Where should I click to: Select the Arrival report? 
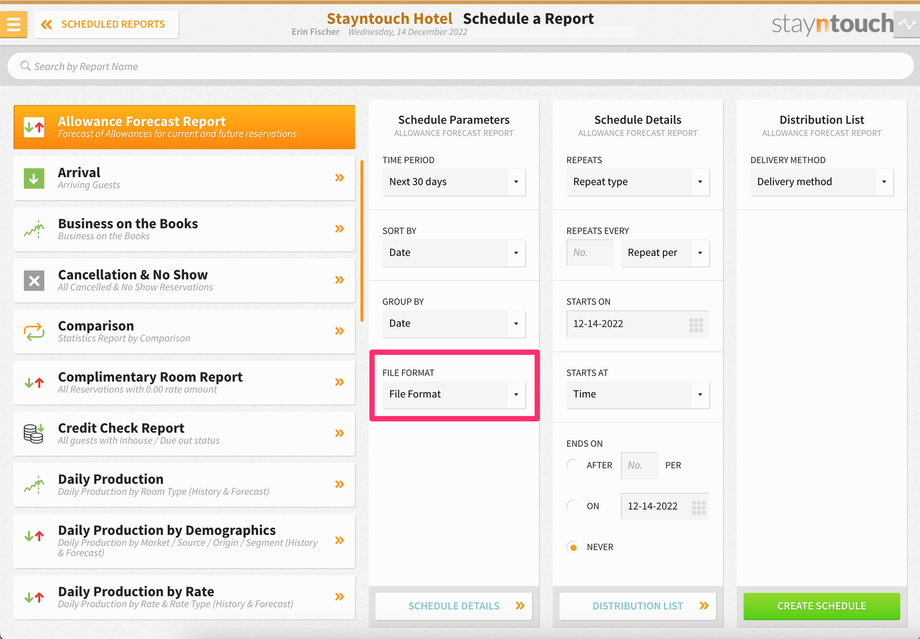184,178
